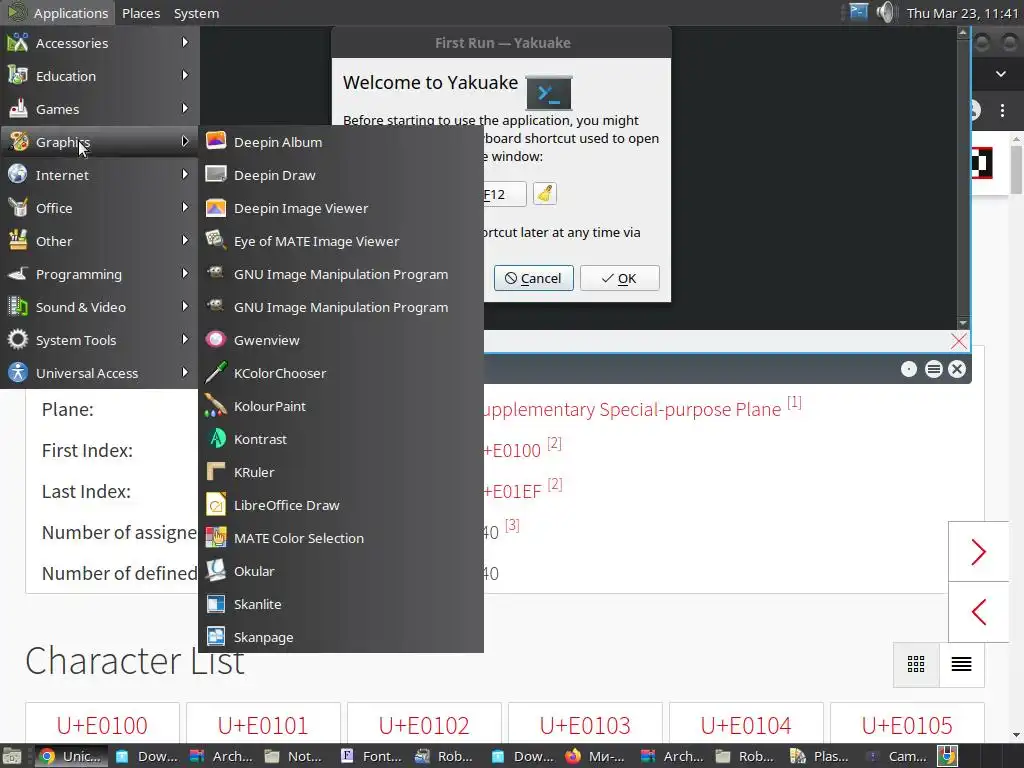The image size is (1024, 768).
Task: Expand the Programming submenu
Action: (x=99, y=274)
